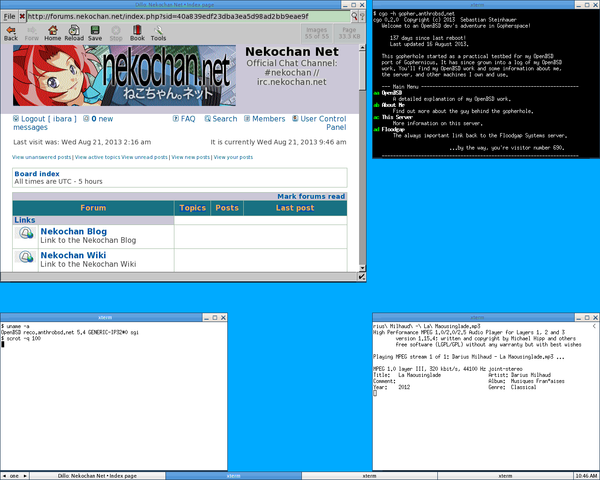Click the Nekochan Wiki row icon

(x=26, y=256)
